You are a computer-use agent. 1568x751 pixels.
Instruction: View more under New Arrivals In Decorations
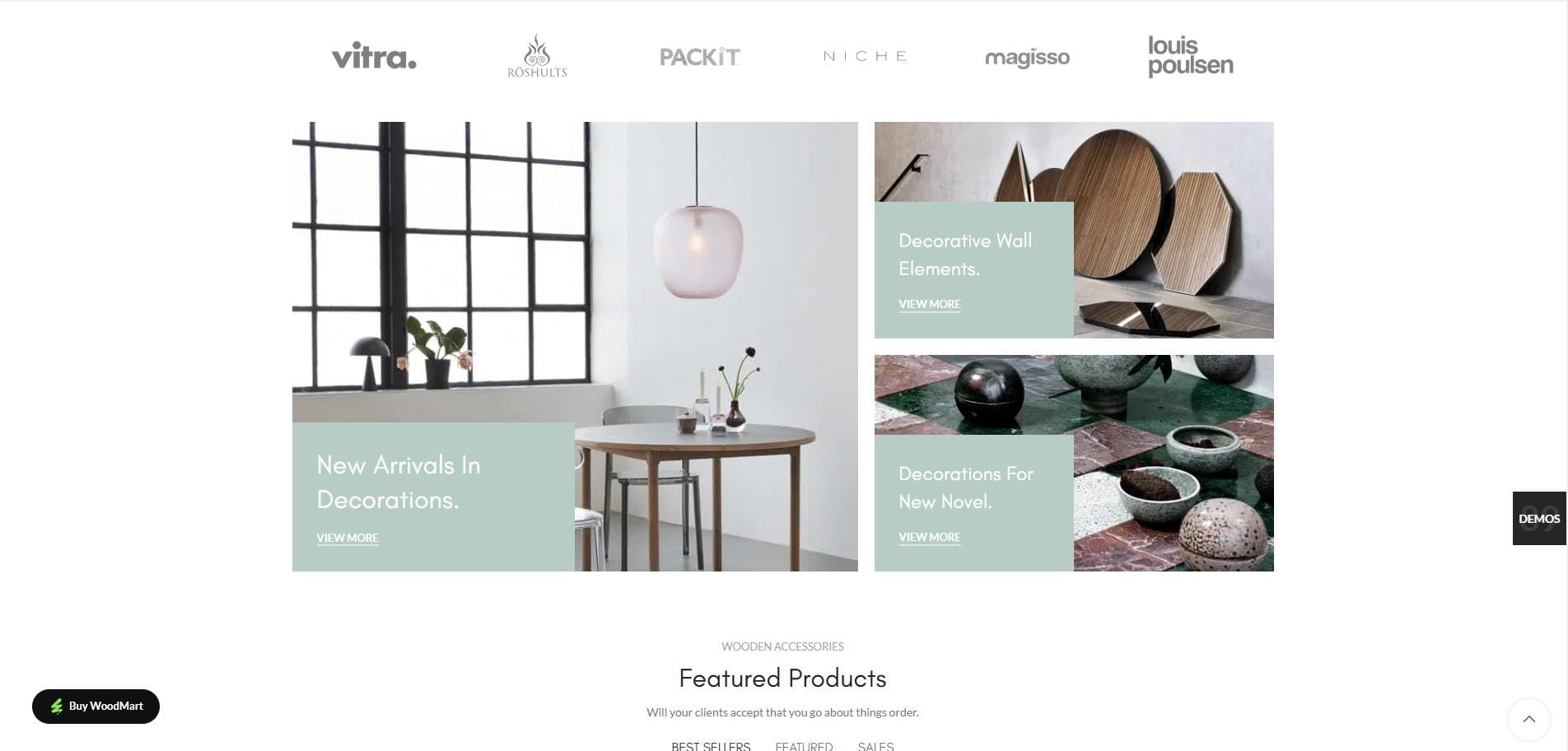348,538
